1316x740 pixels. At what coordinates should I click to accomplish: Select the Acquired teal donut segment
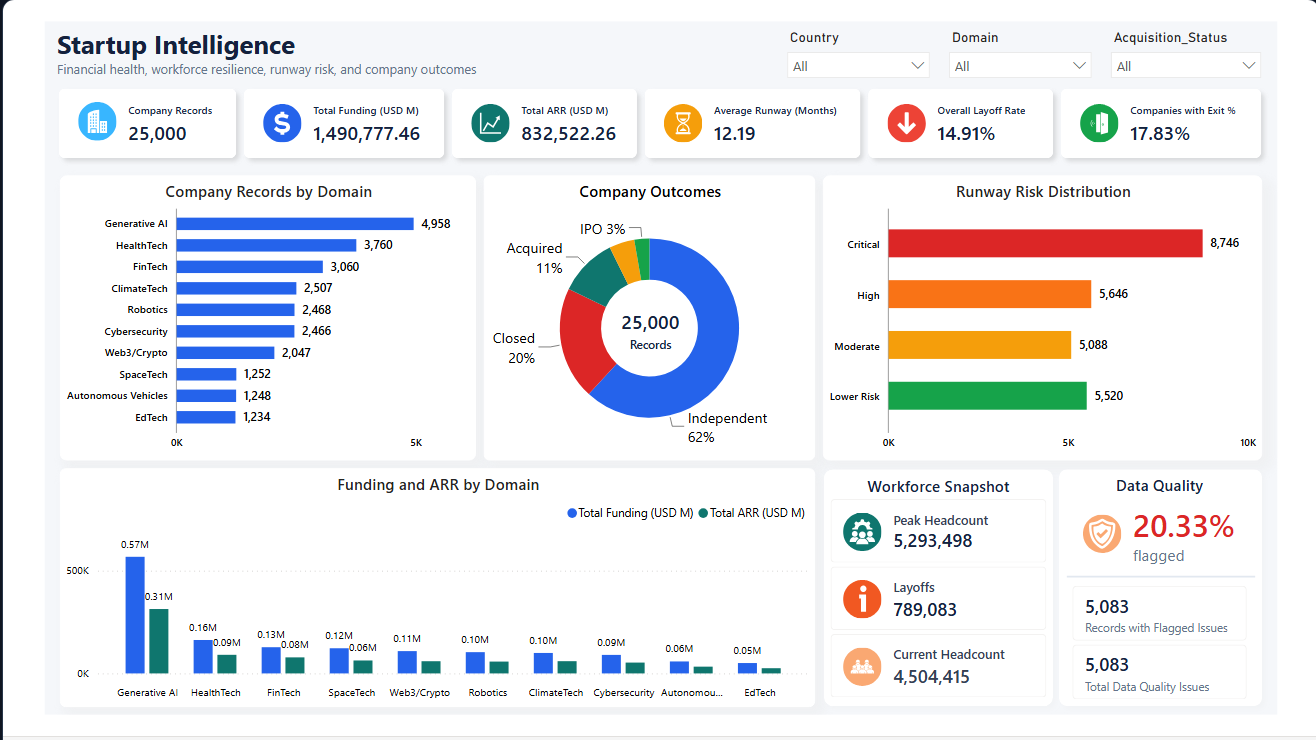click(596, 275)
